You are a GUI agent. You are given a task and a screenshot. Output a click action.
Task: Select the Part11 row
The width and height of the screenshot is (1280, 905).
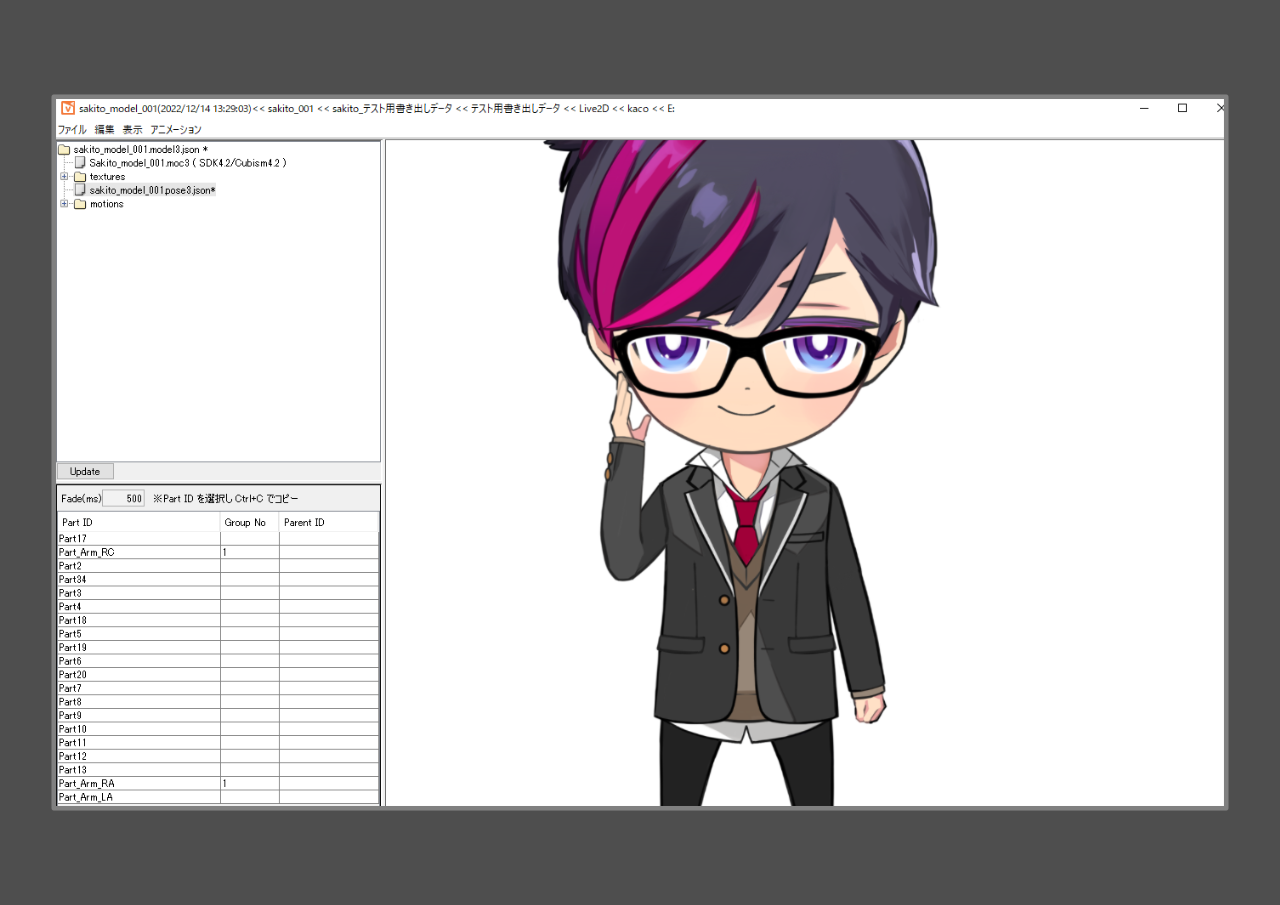218,743
